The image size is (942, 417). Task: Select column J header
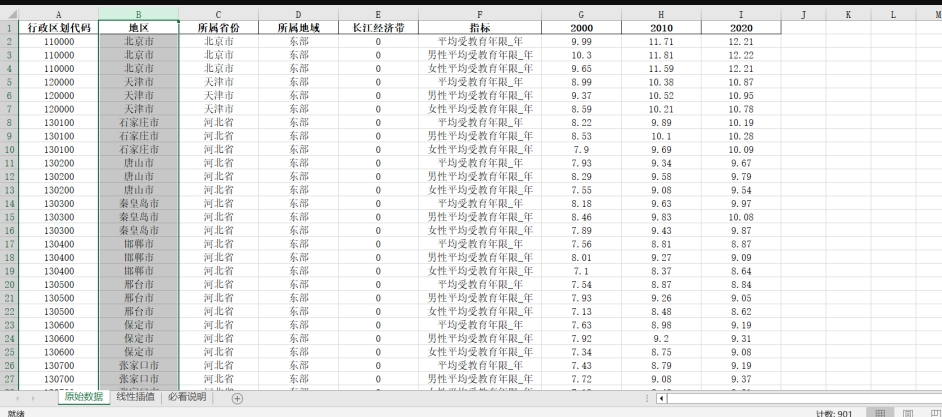803,14
